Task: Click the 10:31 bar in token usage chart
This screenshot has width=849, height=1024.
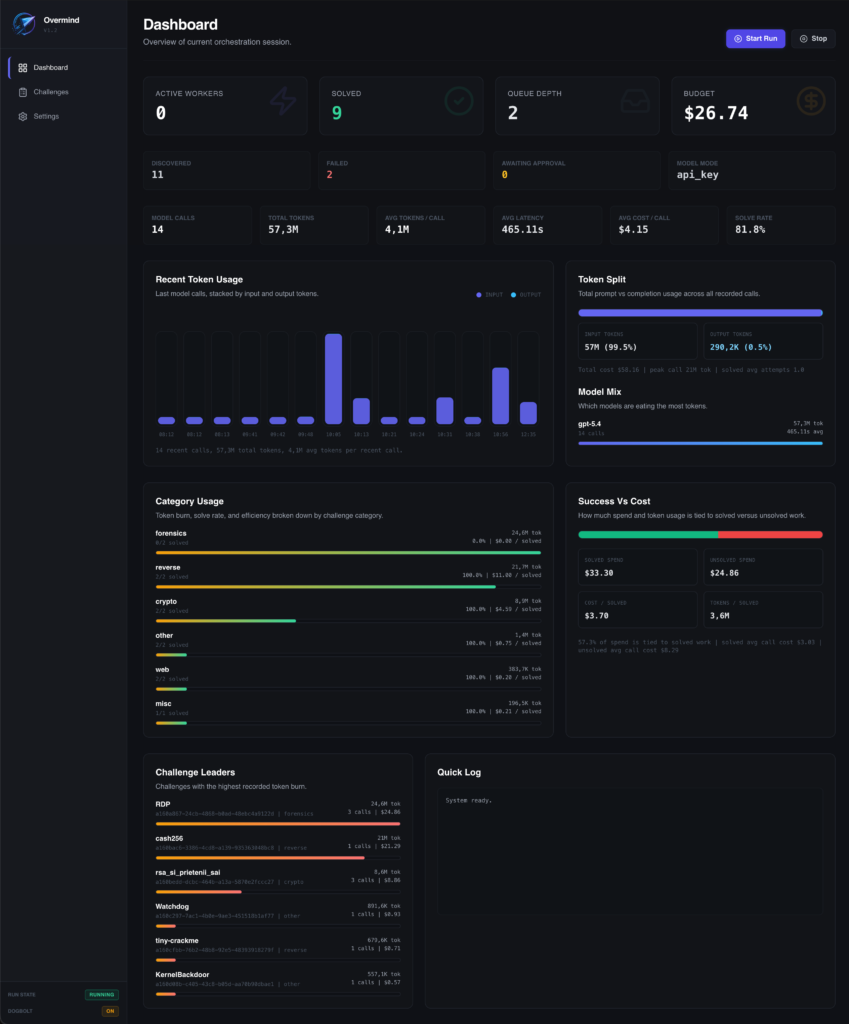Action: pyautogui.click(x=445, y=411)
